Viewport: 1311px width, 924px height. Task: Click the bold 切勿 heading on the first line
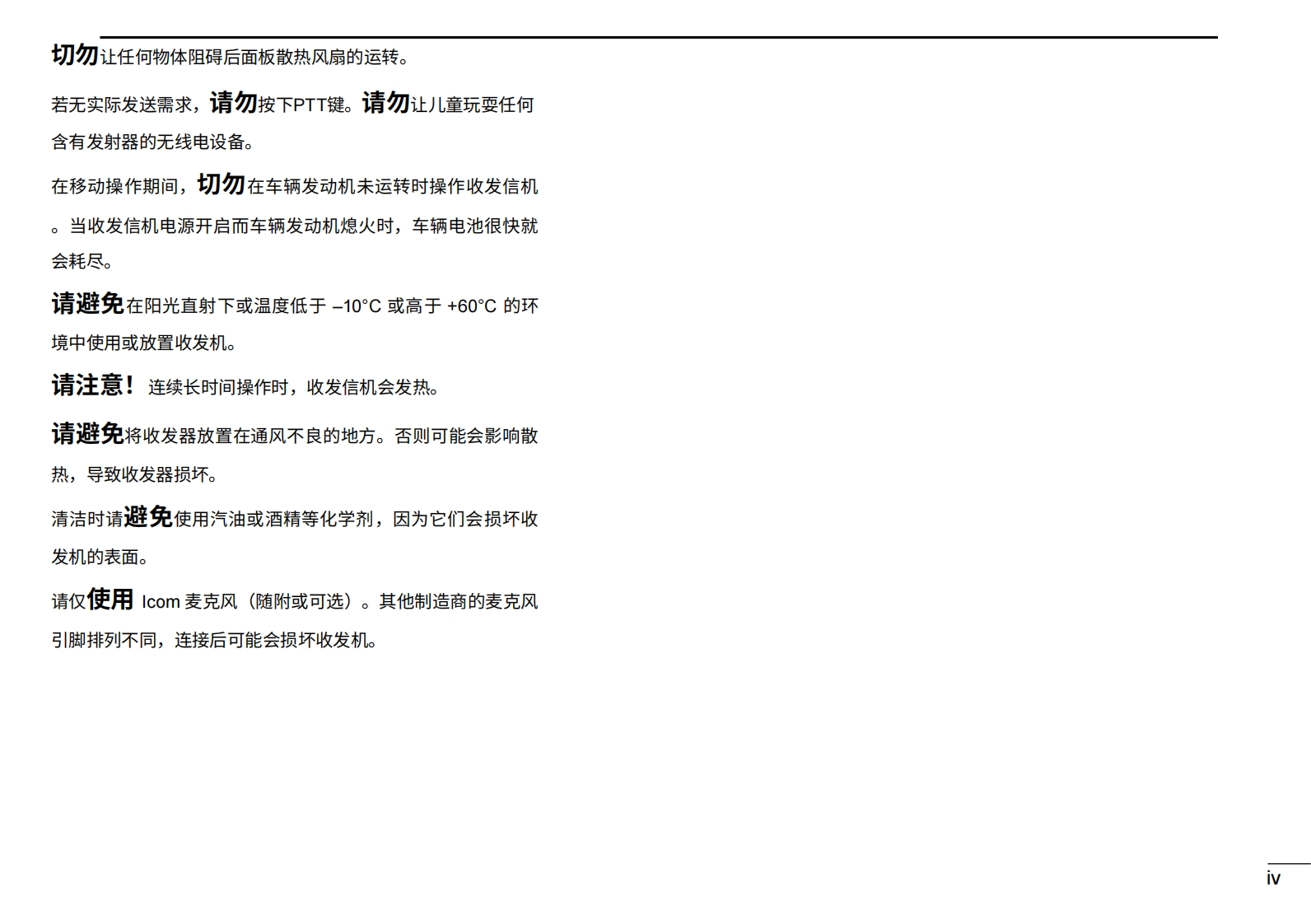pos(75,55)
